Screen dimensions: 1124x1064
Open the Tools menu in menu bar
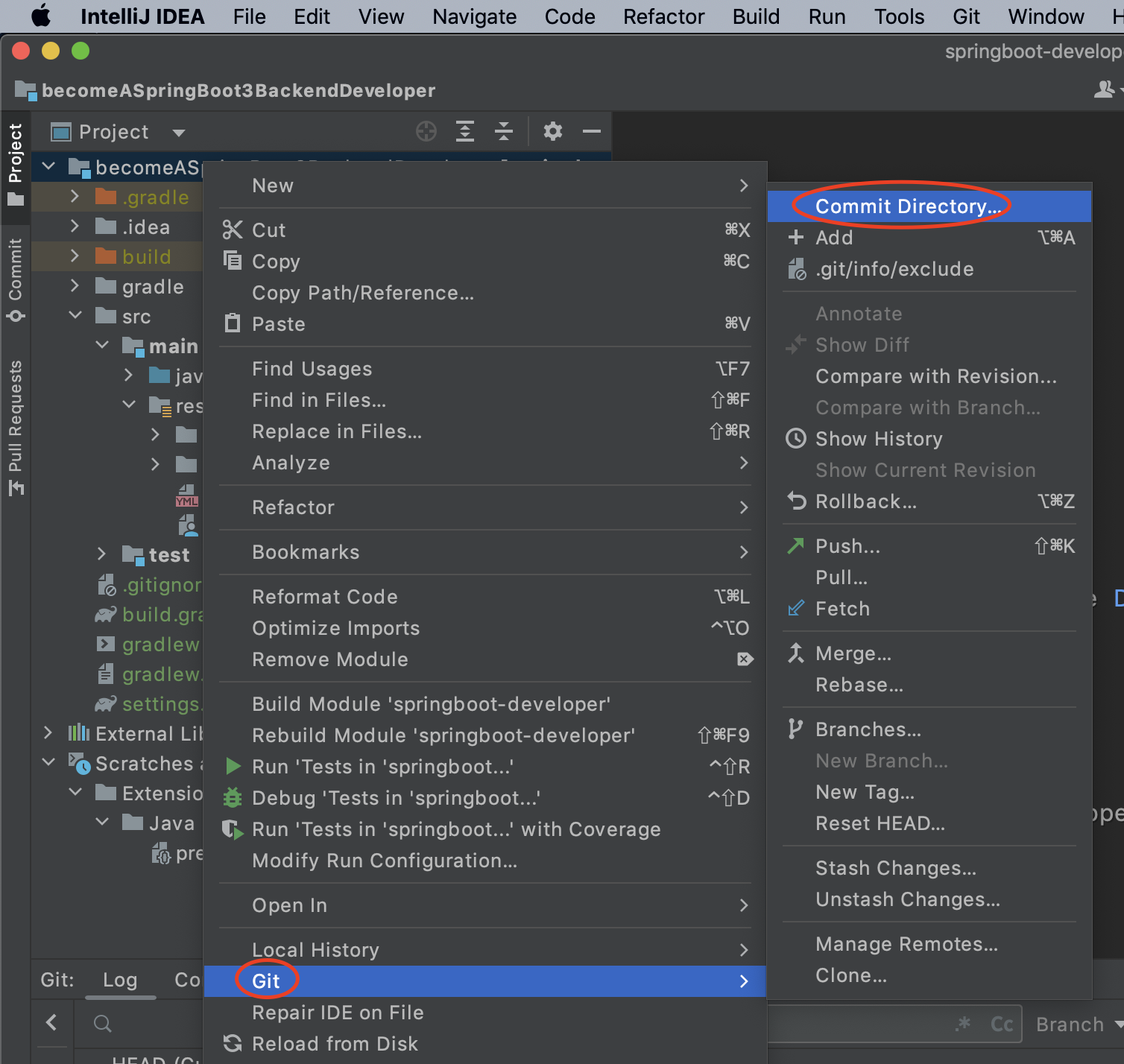(x=899, y=16)
